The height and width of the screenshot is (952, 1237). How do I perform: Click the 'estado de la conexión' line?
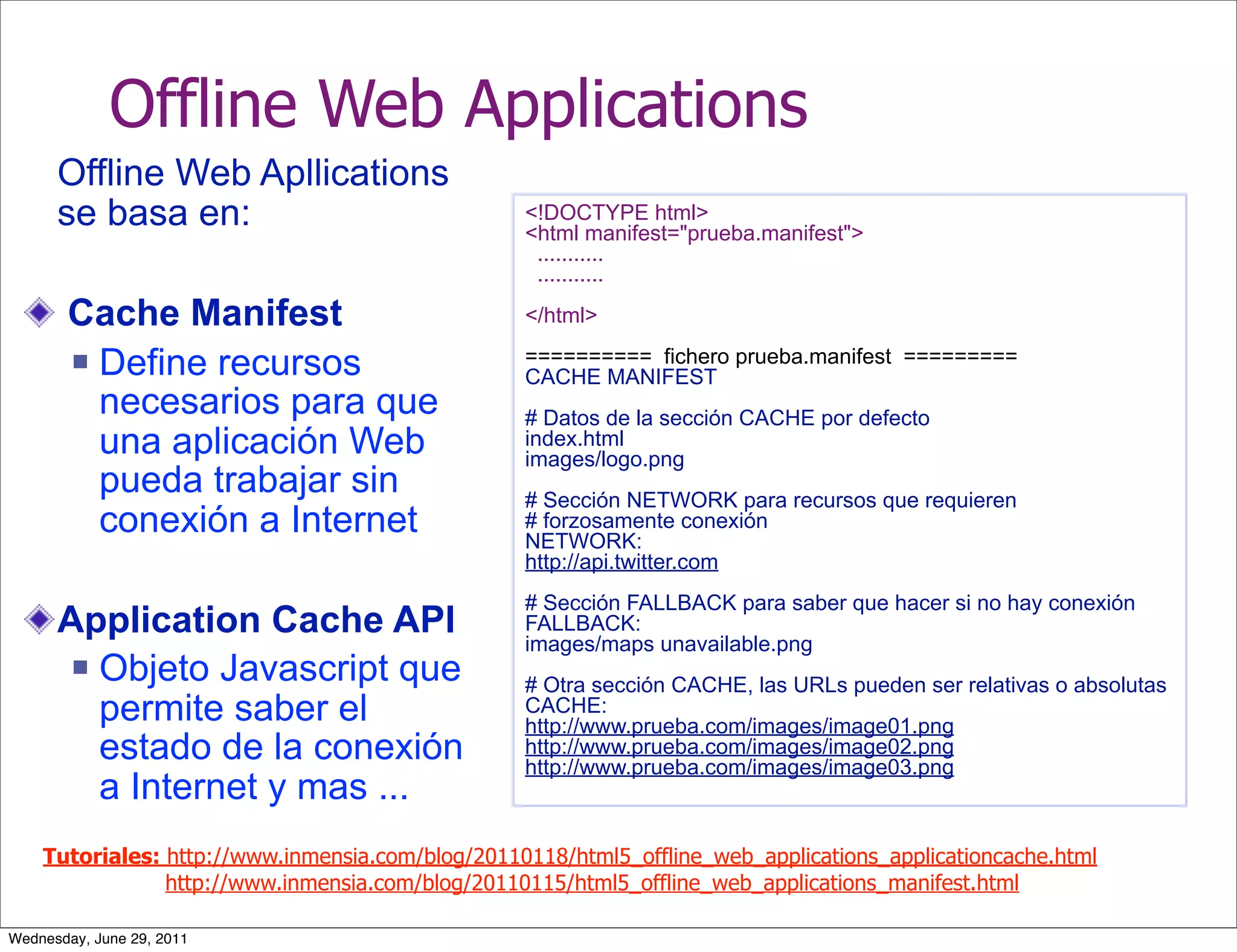(281, 747)
